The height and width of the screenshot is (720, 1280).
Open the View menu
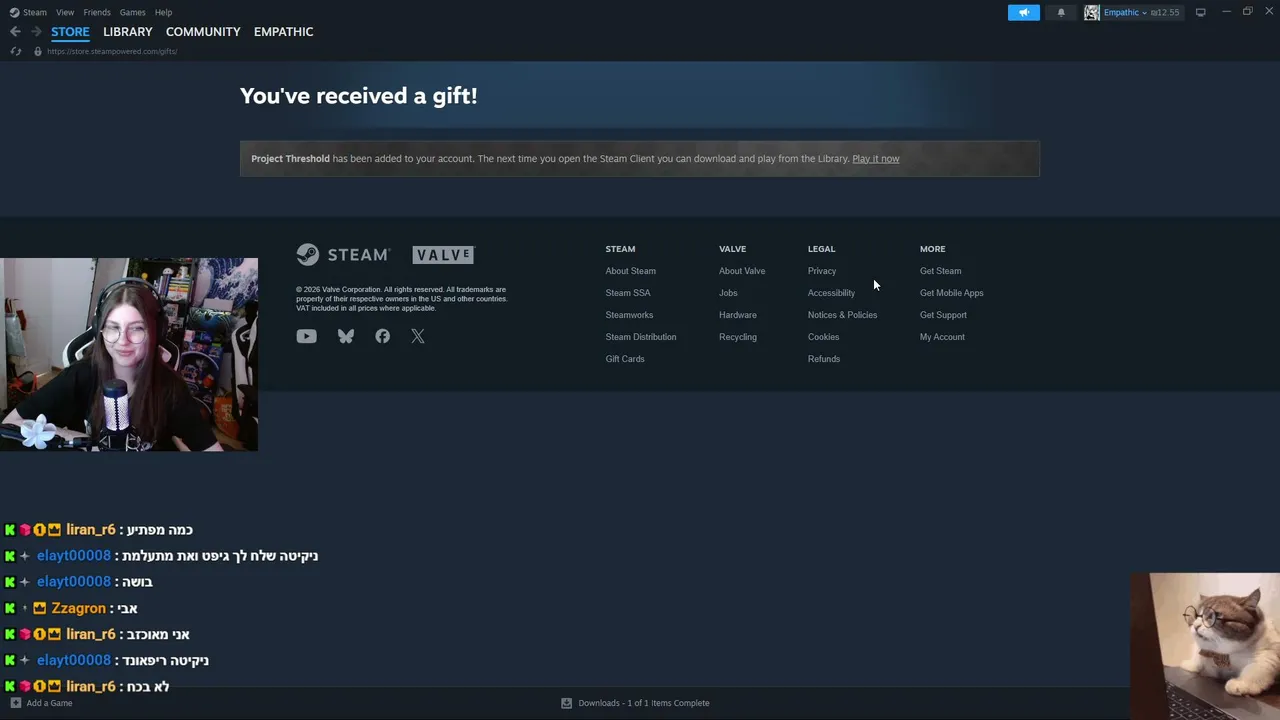click(65, 12)
